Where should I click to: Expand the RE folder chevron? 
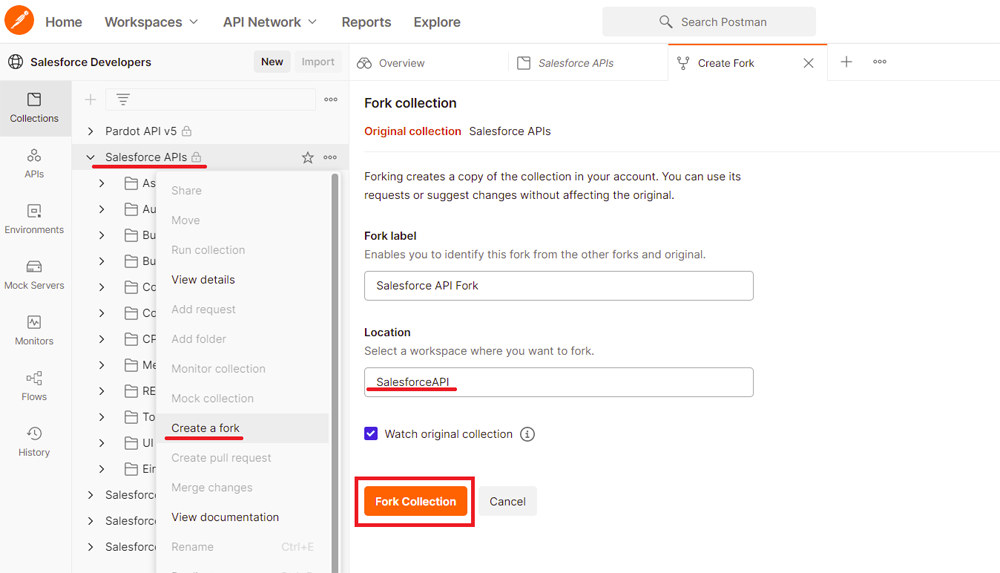point(102,391)
